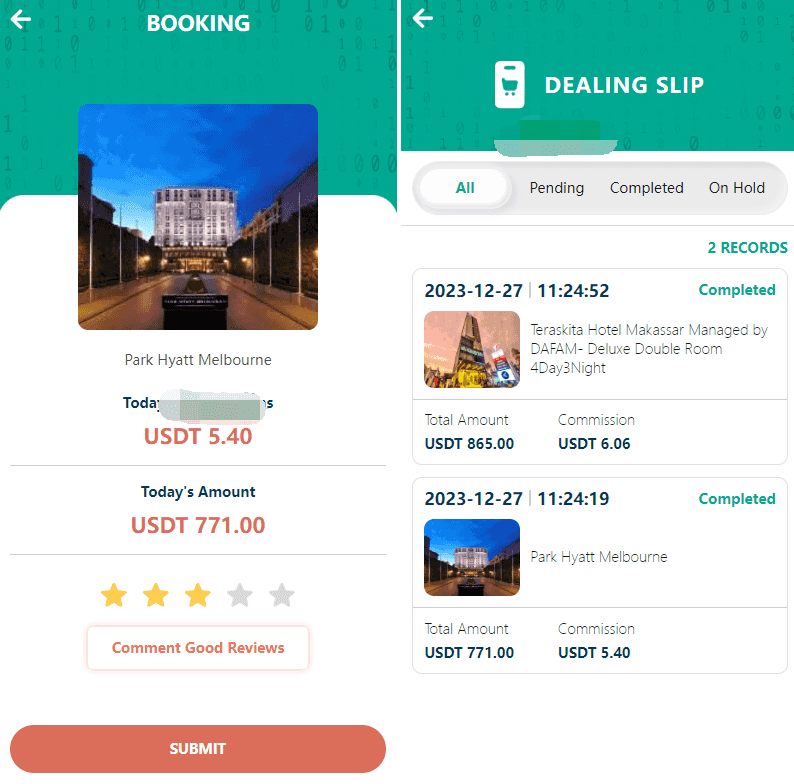
Task: Set rating to five stars
Action: pyautogui.click(x=282, y=595)
